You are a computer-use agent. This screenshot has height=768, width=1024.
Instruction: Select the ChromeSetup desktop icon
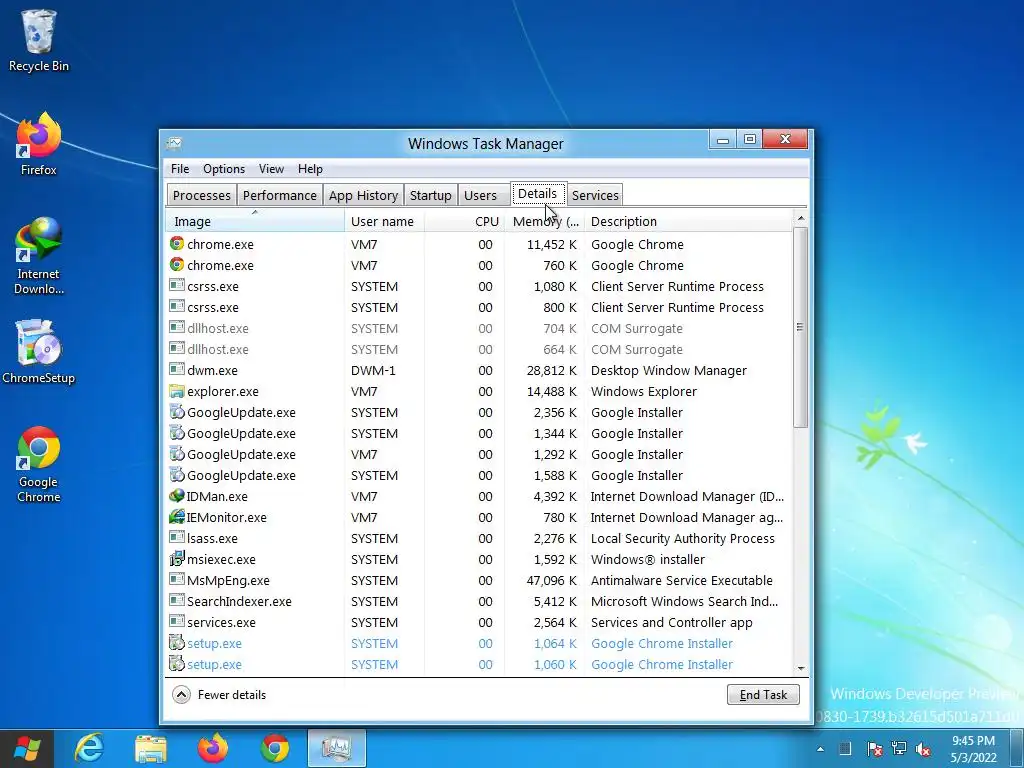click(x=39, y=351)
